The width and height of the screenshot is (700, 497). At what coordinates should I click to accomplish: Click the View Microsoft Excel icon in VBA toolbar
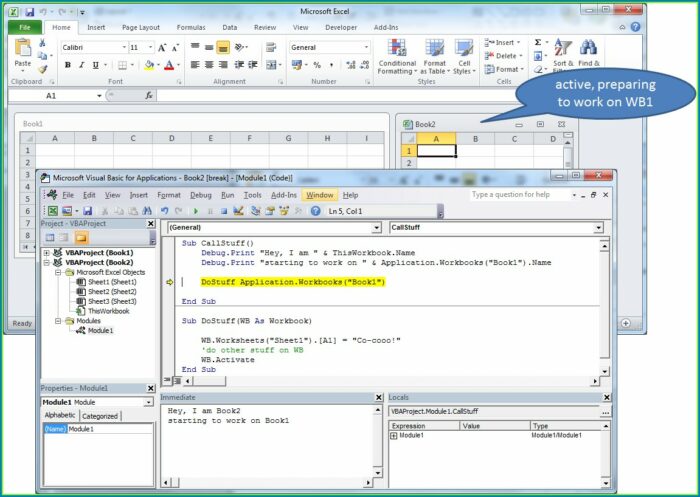(53, 211)
